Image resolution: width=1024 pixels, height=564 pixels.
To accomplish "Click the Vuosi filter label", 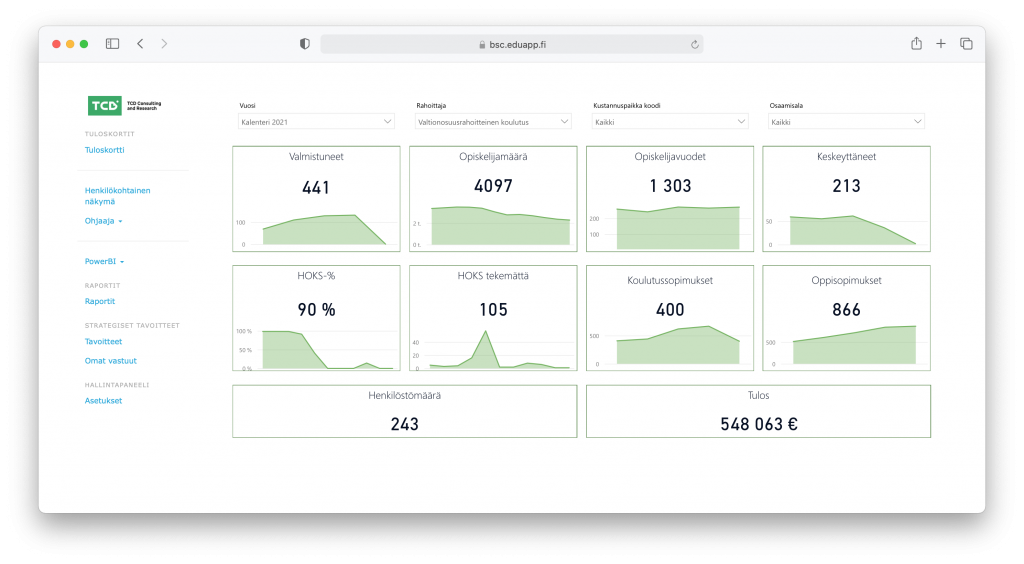I will tap(248, 105).
